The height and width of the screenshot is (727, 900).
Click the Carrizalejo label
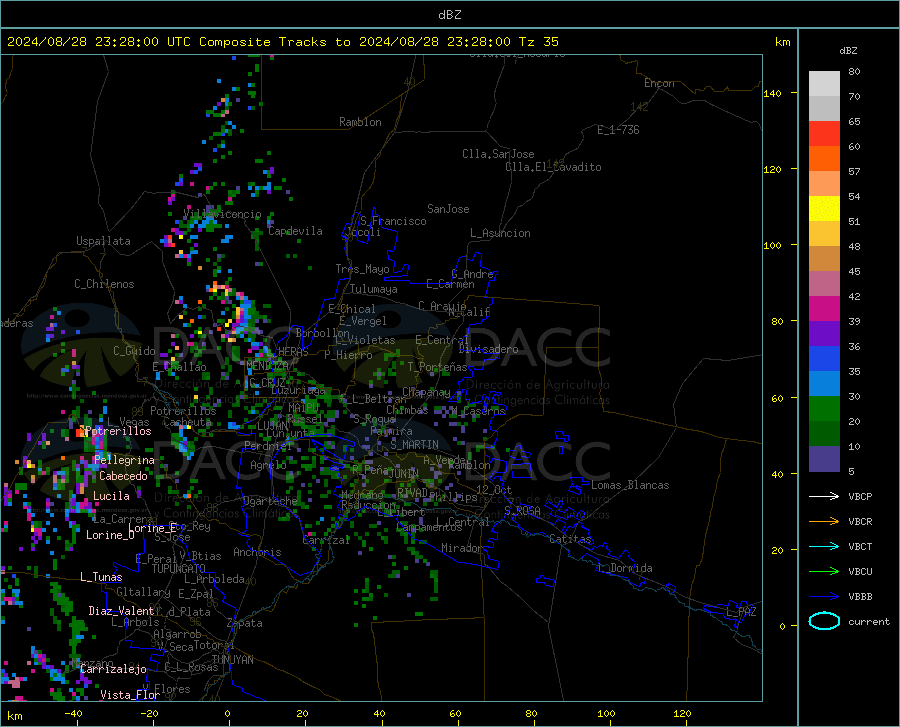(x=113, y=669)
